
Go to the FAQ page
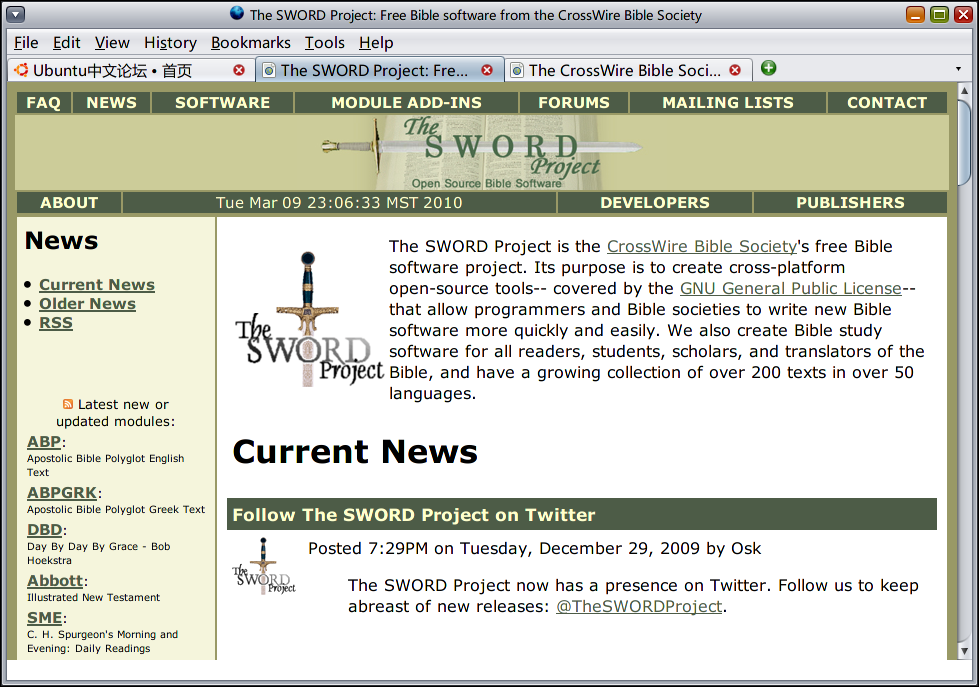point(44,103)
